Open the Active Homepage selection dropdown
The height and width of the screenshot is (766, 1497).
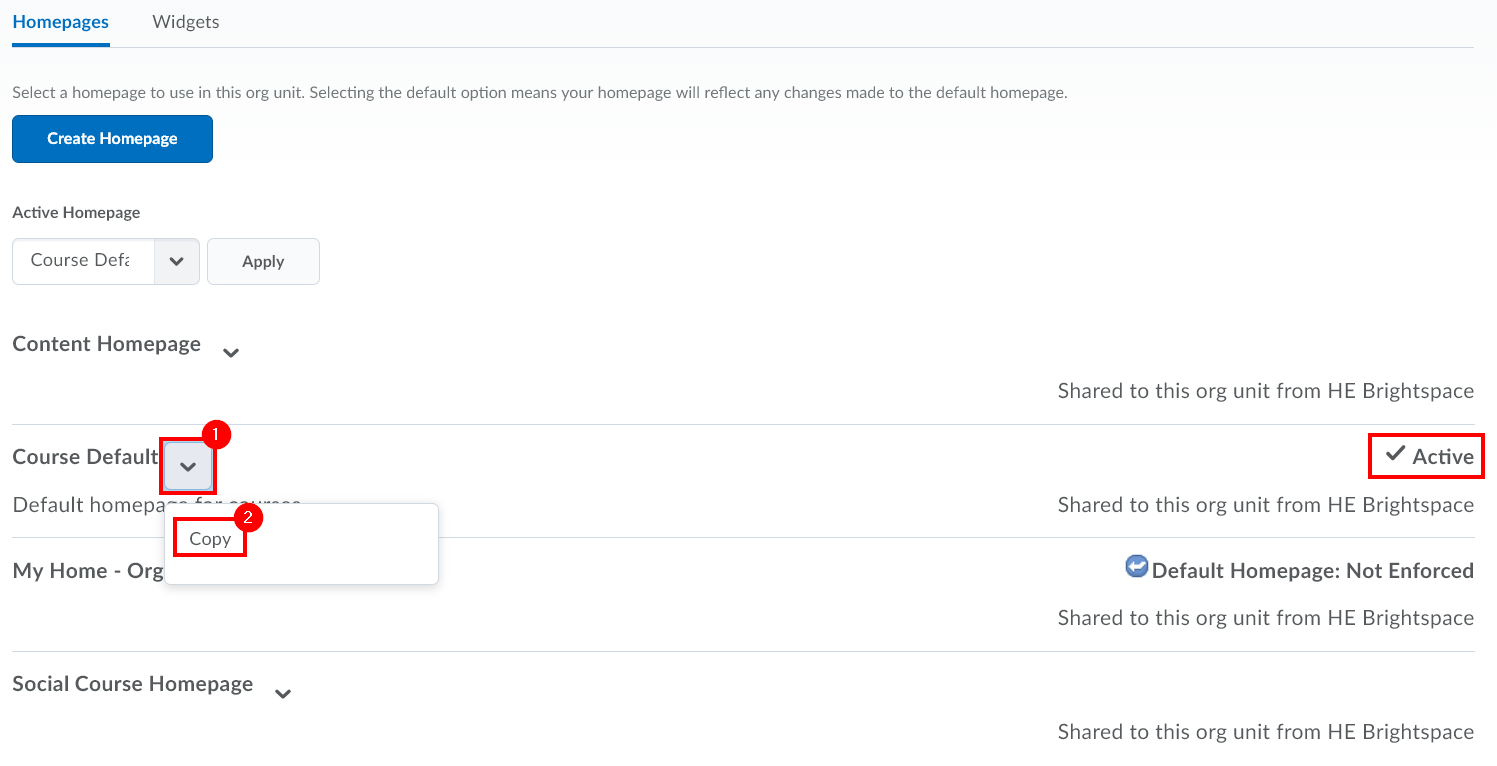[x=177, y=261]
